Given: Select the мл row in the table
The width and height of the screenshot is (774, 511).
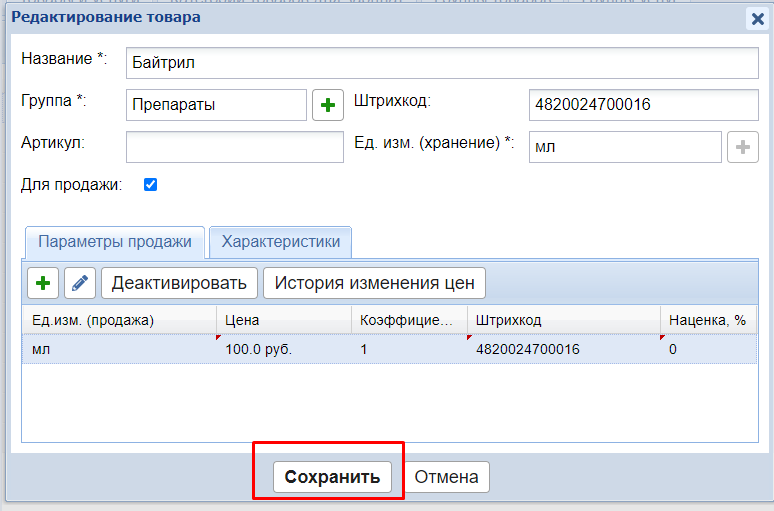Looking at the screenshot, I should [x=118, y=349].
